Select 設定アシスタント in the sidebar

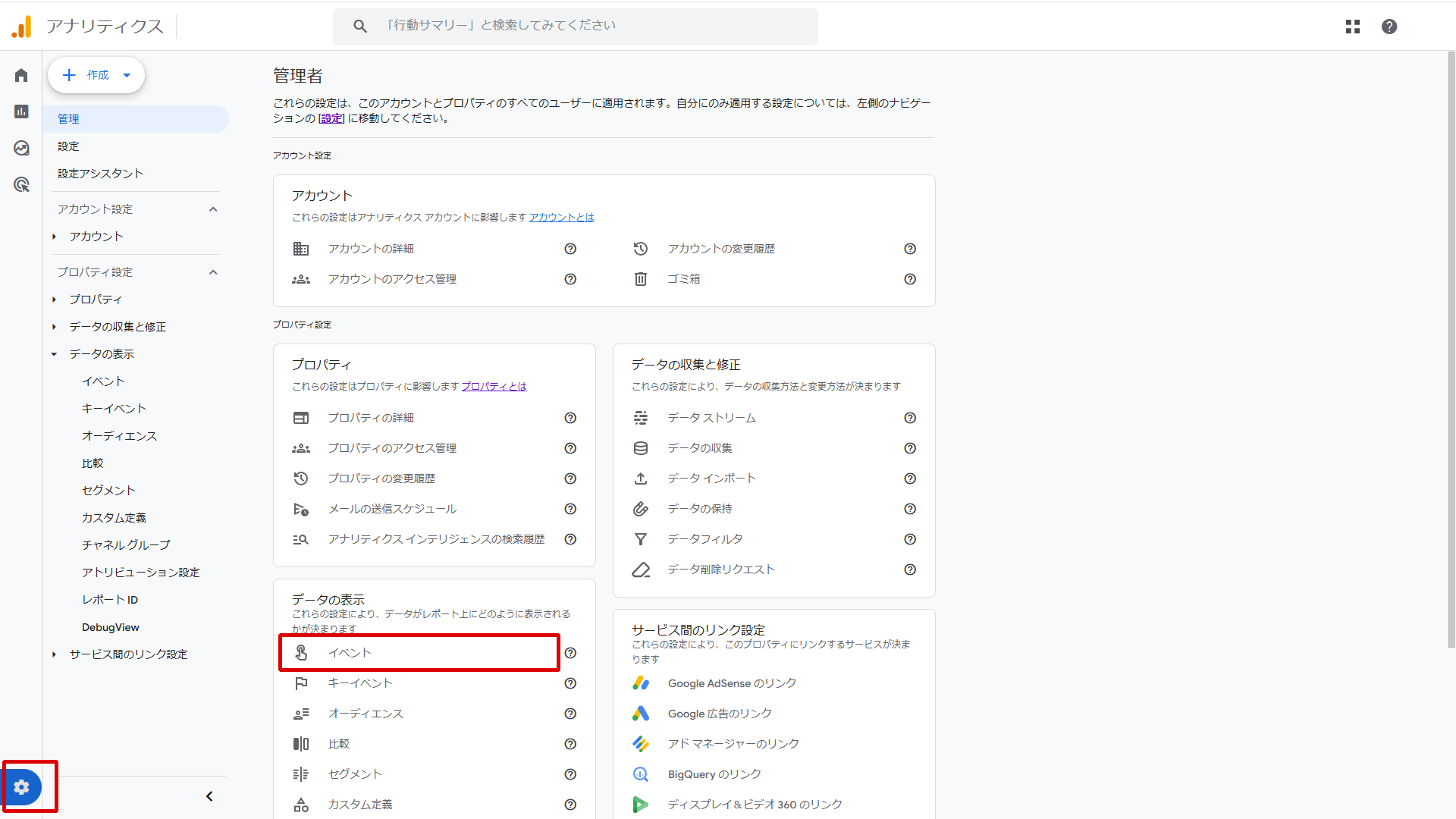(100, 174)
